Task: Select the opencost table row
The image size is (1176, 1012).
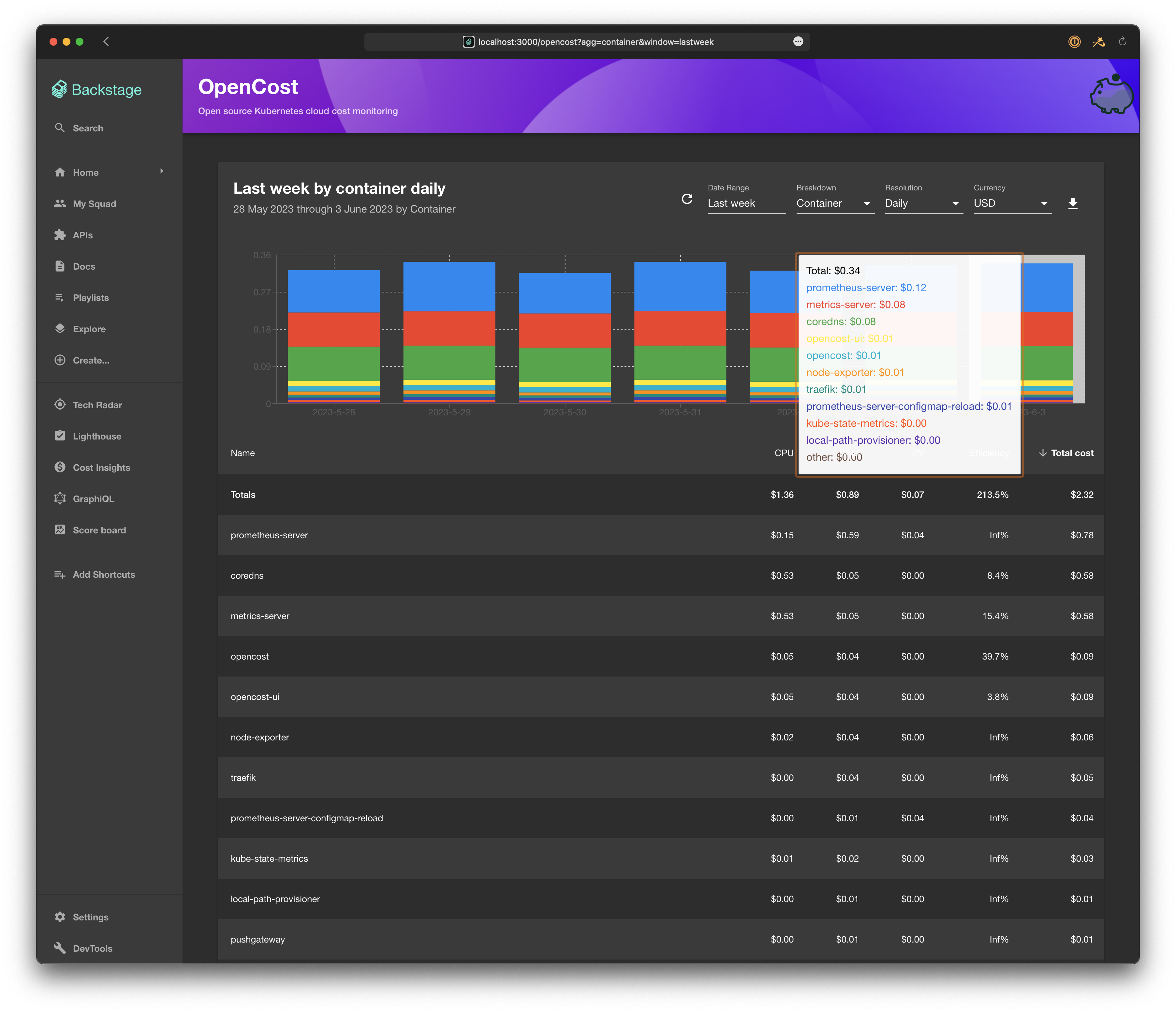Action: [x=661, y=656]
